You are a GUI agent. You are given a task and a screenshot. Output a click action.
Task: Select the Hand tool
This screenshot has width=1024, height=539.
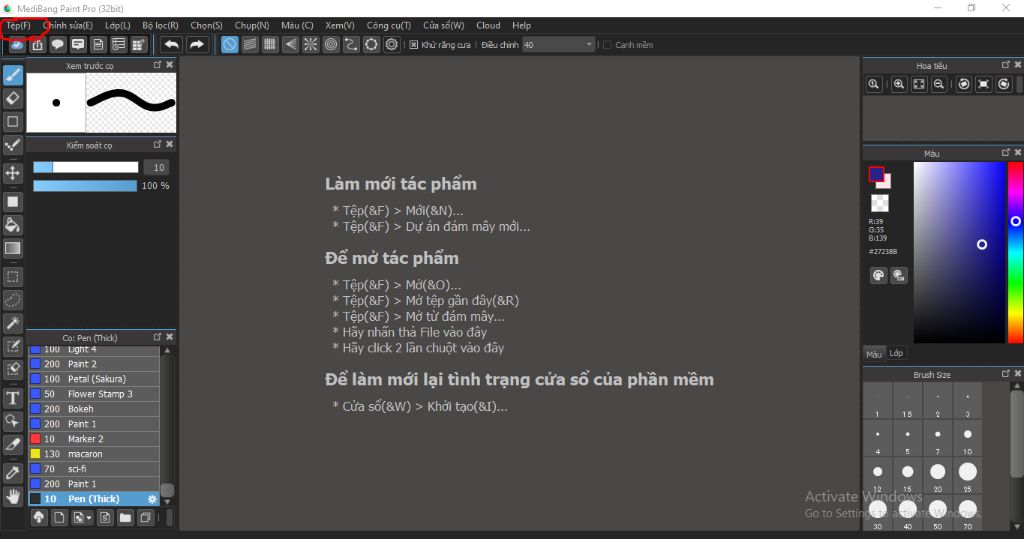(x=12, y=497)
